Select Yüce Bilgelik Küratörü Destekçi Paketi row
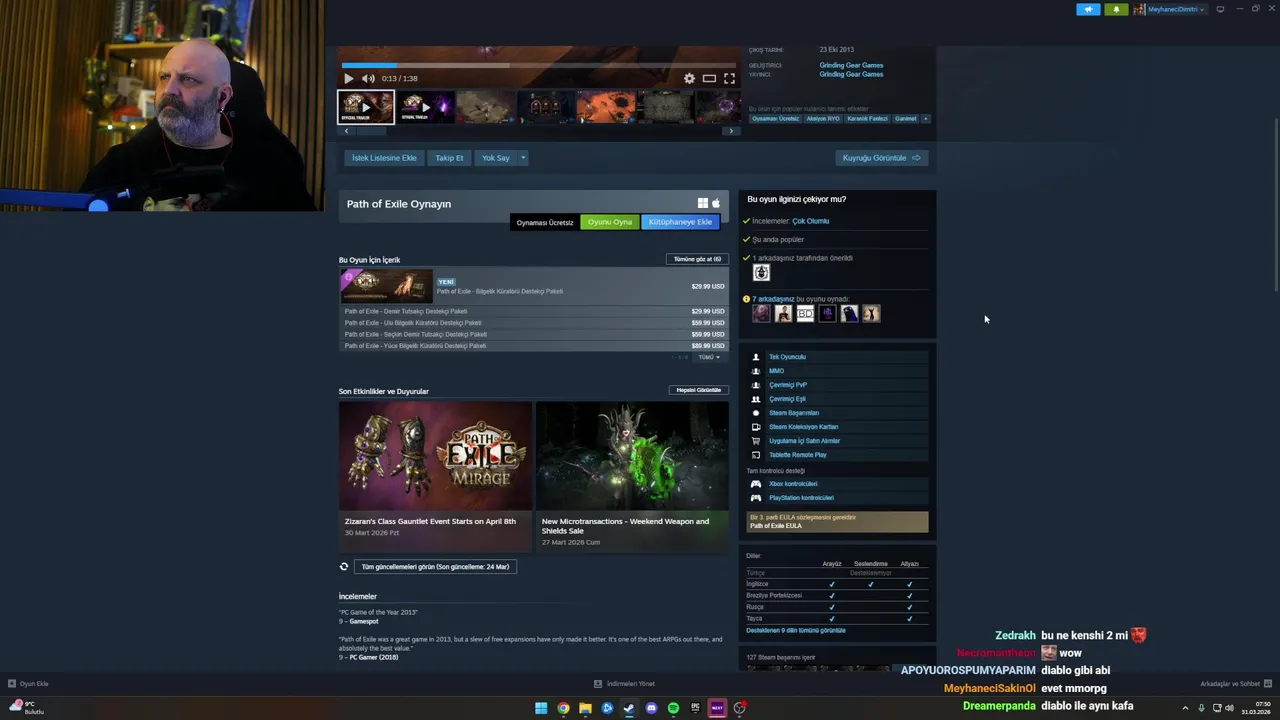Screen dimensions: 1280x720 pos(534,346)
